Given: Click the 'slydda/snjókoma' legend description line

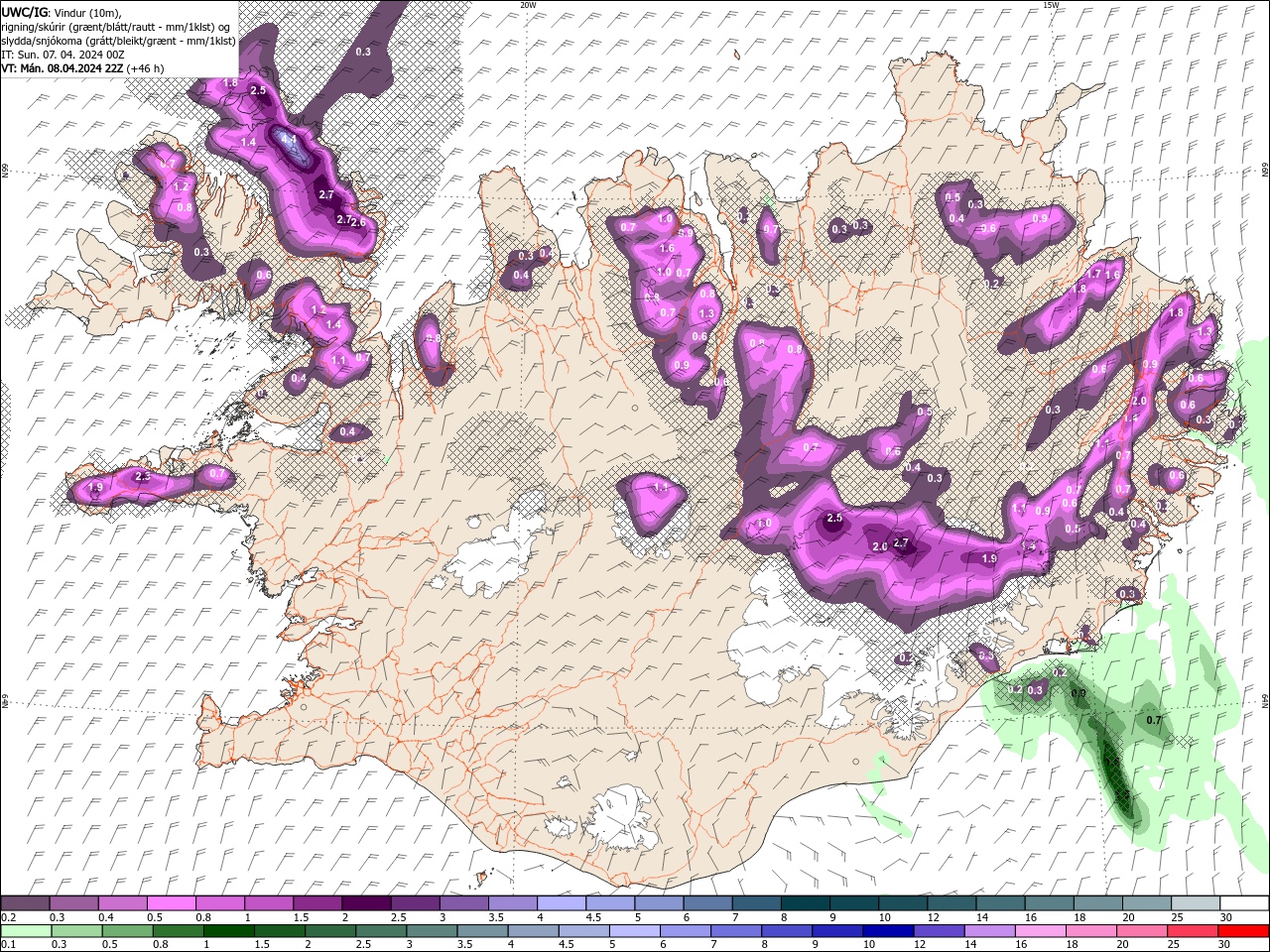Looking at the screenshot, I should tap(118, 41).
